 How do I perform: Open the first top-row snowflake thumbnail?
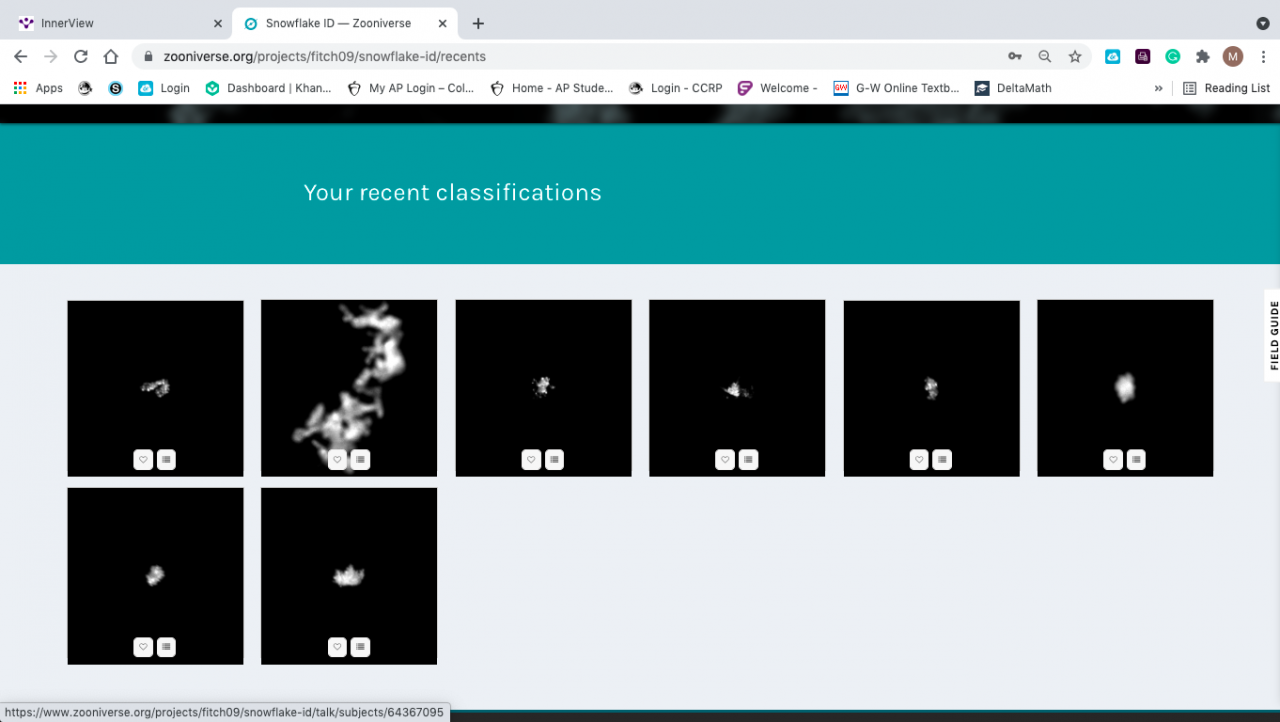(155, 388)
